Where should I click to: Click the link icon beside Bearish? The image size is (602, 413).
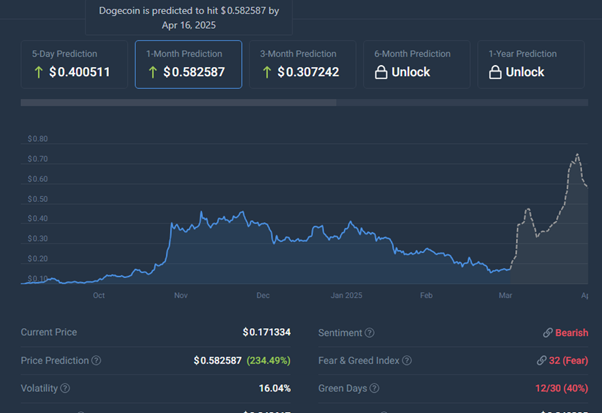[x=548, y=333]
